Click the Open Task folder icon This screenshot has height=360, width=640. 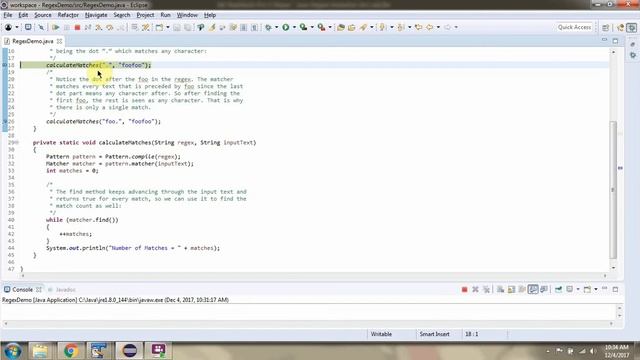click(351, 27)
